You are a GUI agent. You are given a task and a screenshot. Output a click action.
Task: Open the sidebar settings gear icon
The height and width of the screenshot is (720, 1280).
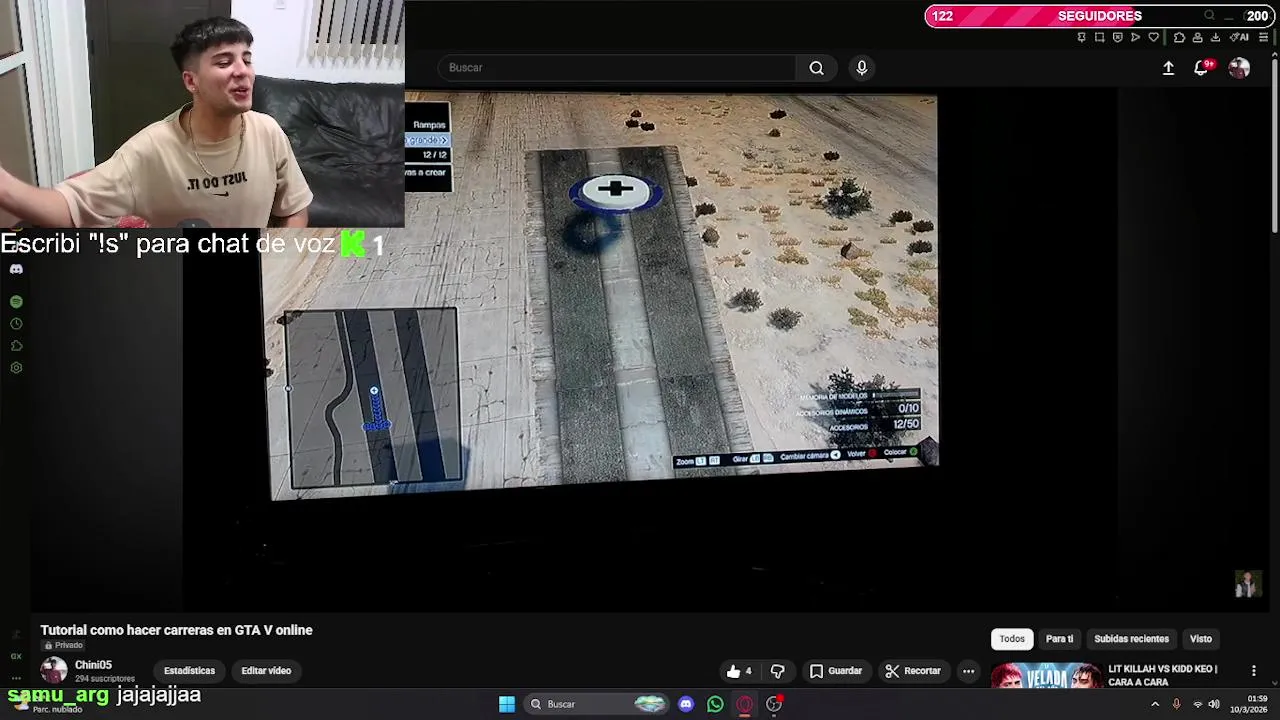tap(16, 368)
